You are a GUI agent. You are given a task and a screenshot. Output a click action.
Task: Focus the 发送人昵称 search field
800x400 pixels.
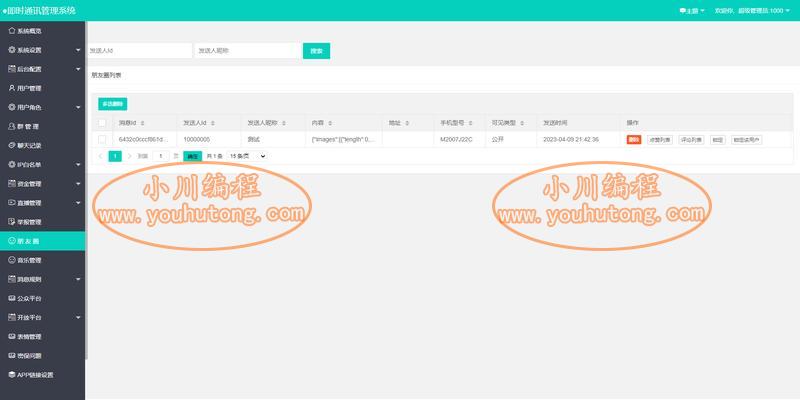[247, 51]
